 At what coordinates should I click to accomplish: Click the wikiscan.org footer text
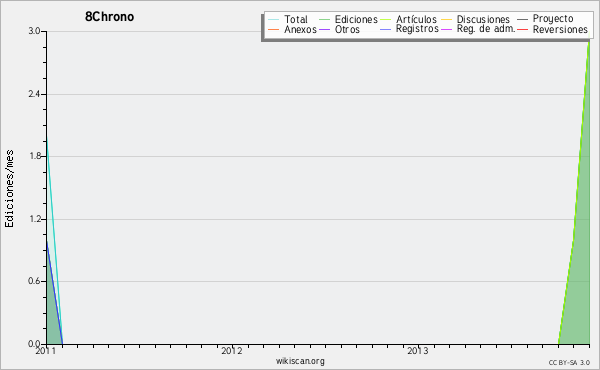click(300, 361)
